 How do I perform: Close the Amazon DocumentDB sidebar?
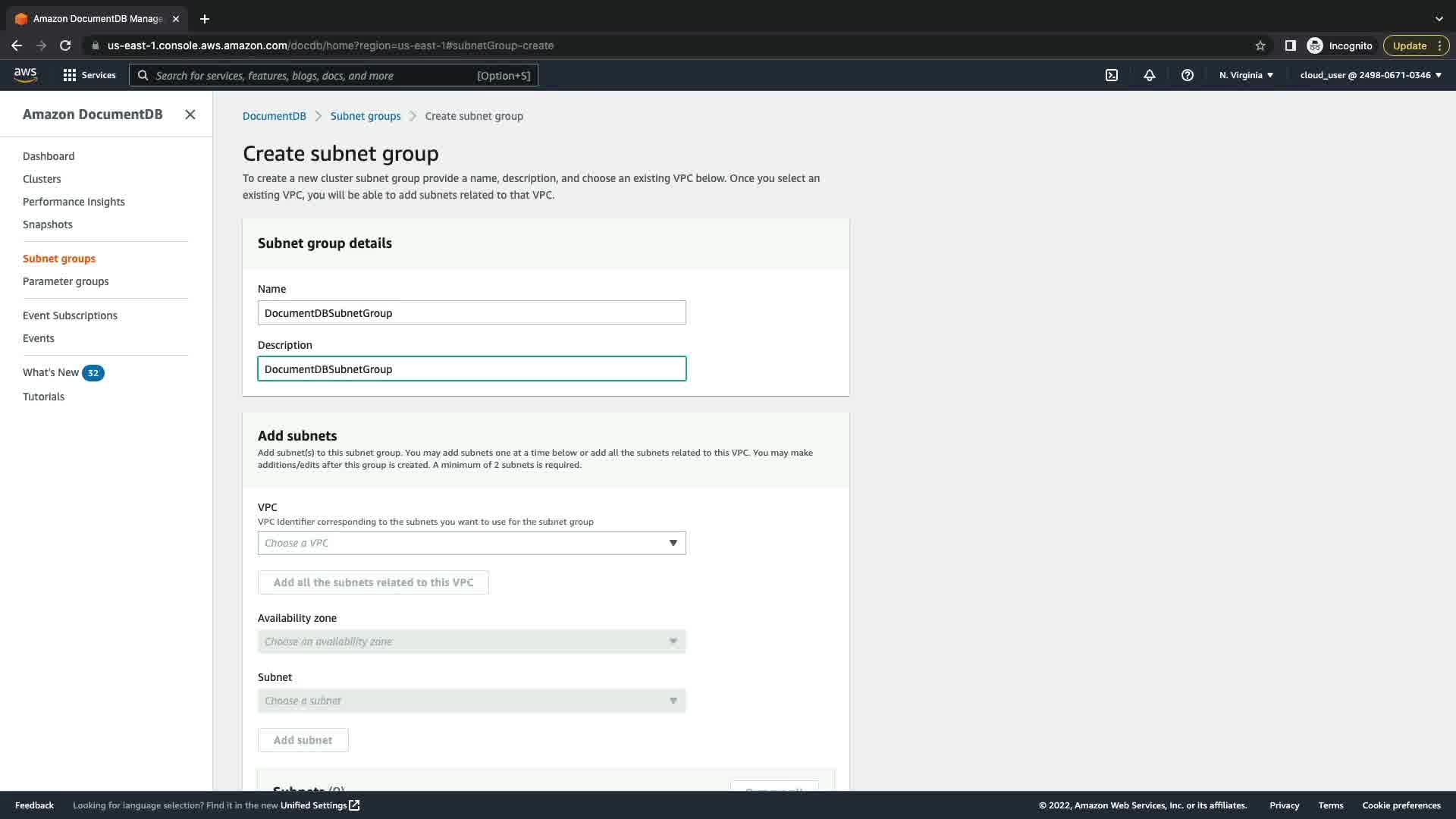(190, 115)
